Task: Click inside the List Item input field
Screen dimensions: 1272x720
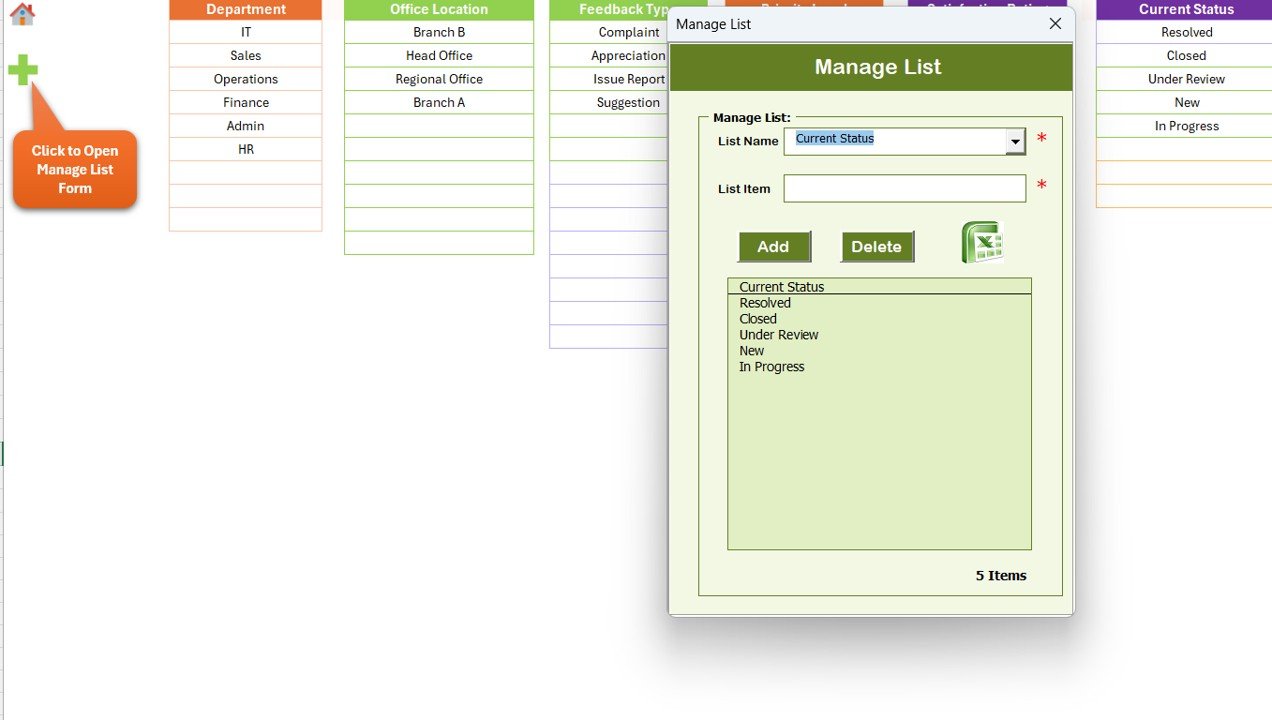Action: (x=903, y=188)
